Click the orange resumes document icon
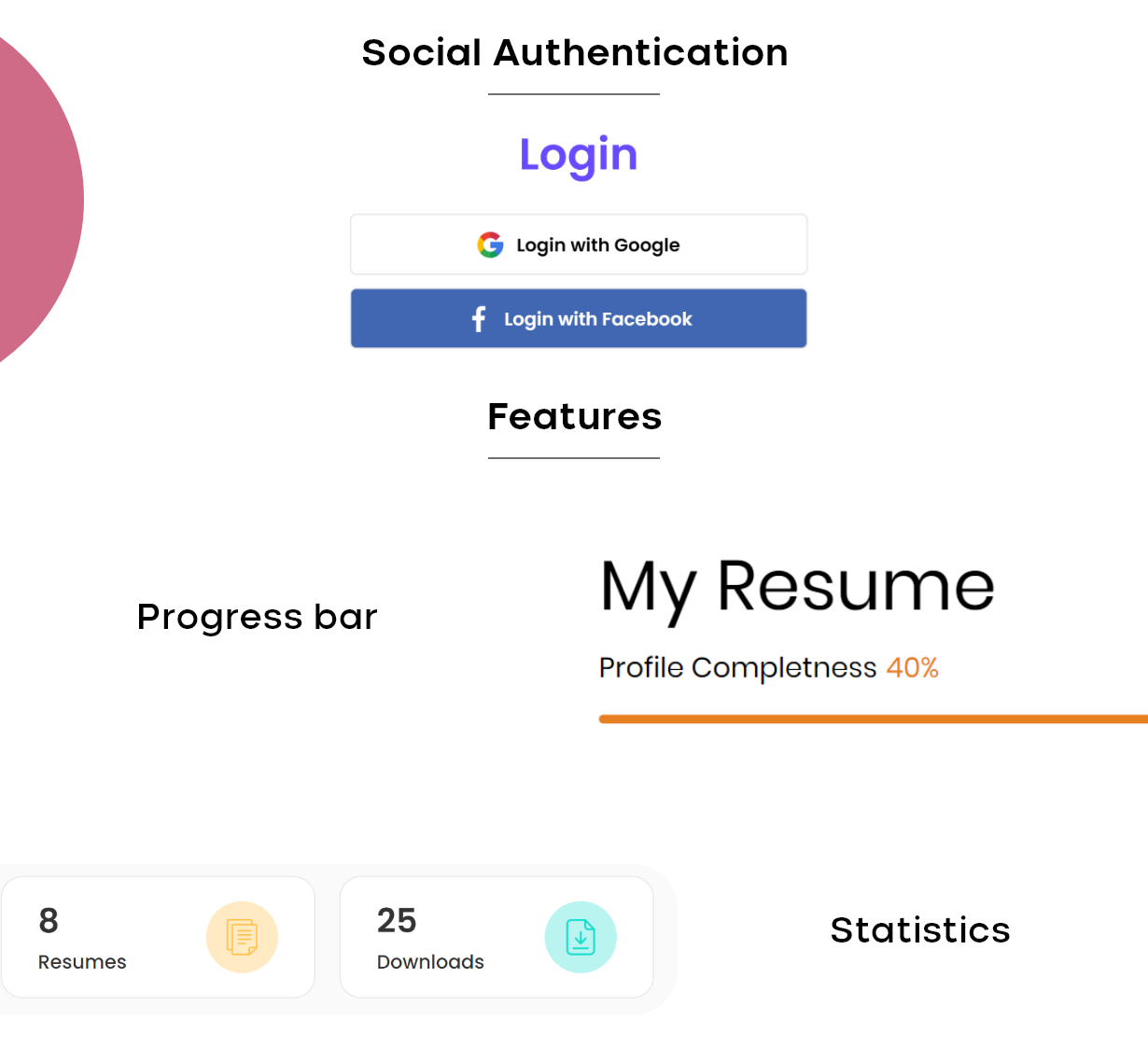1148x1047 pixels. (x=242, y=937)
